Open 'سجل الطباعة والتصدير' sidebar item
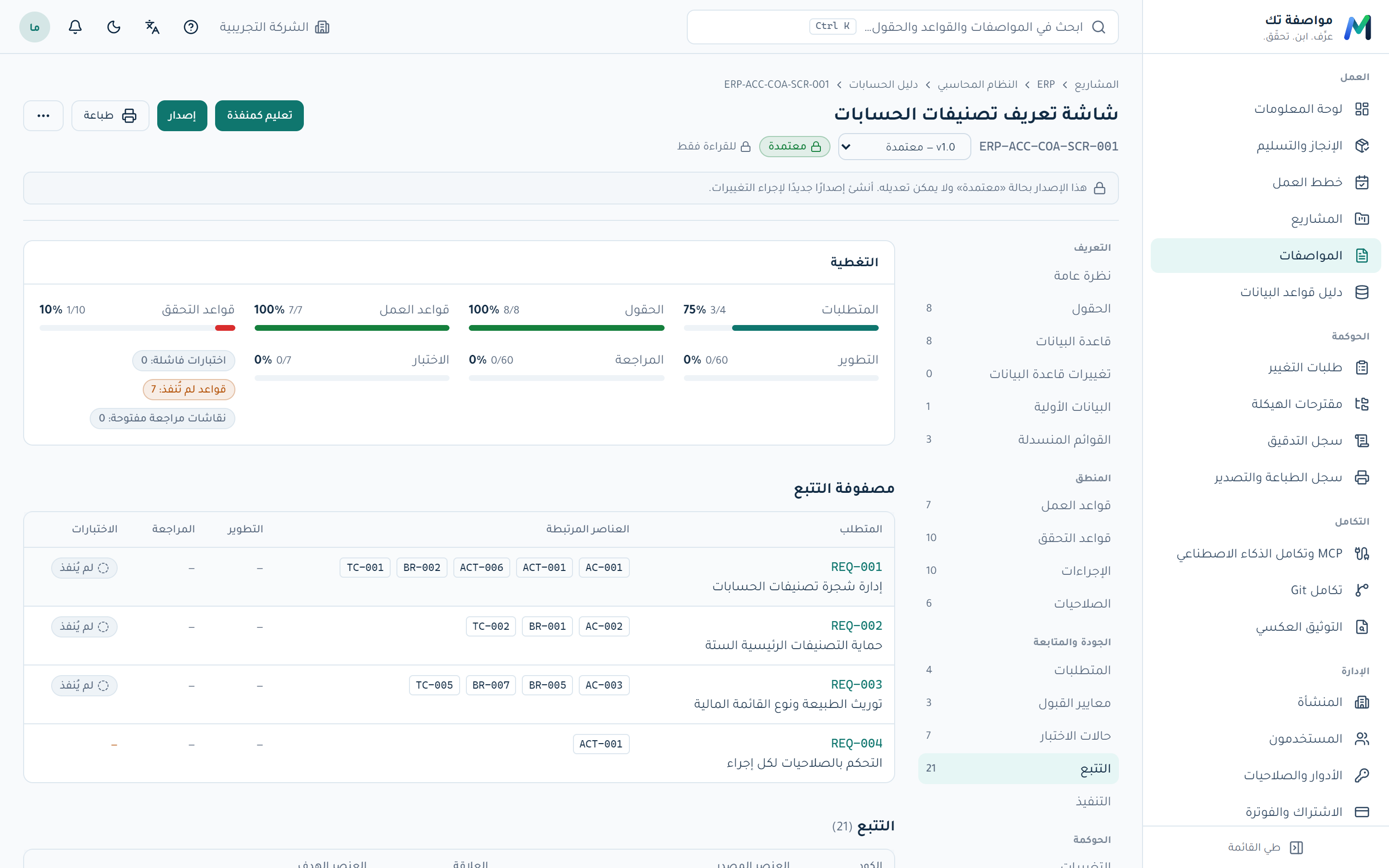The width and height of the screenshot is (1389, 868). coord(1266,477)
